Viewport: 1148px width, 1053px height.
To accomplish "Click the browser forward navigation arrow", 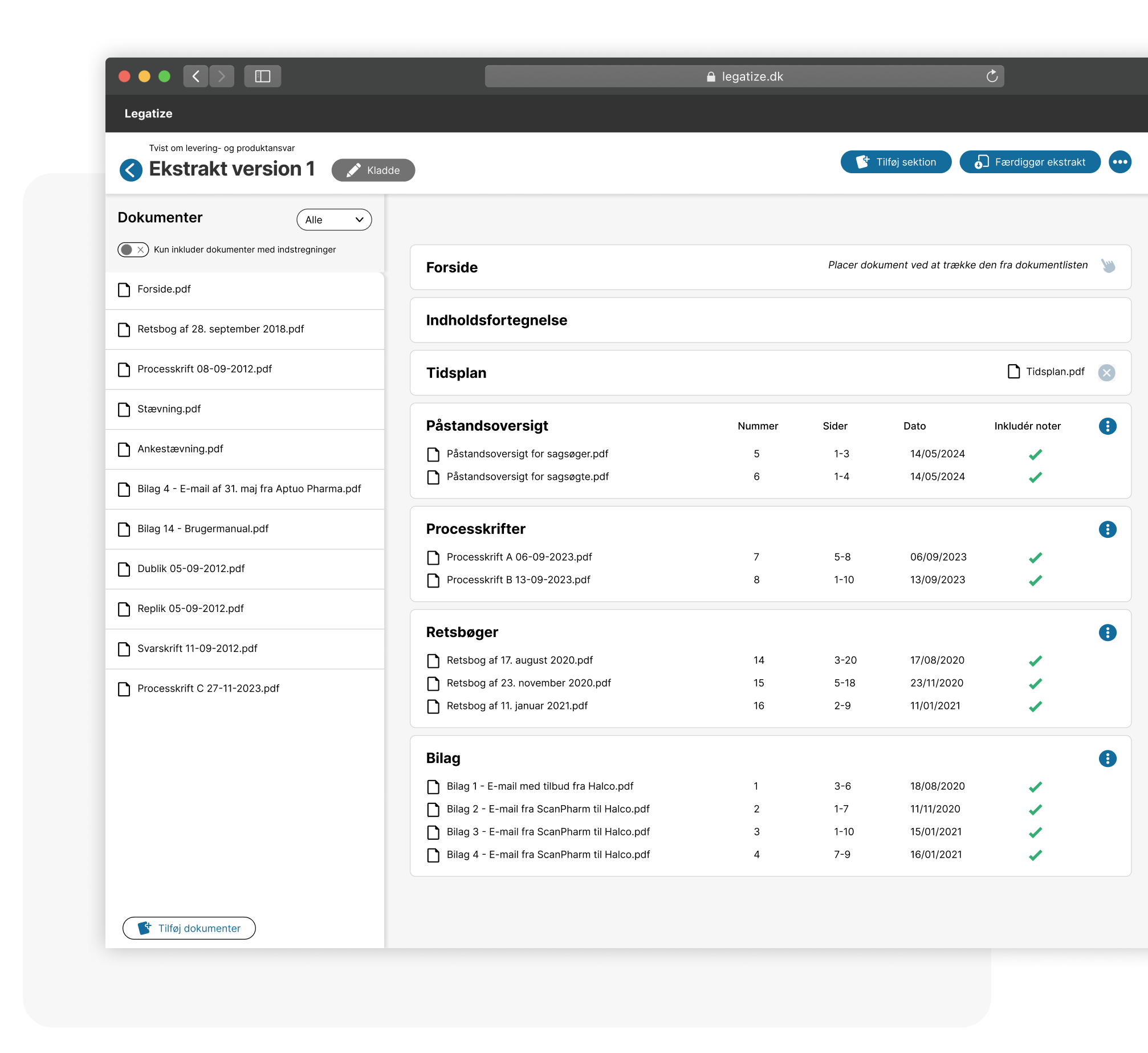I will point(222,76).
